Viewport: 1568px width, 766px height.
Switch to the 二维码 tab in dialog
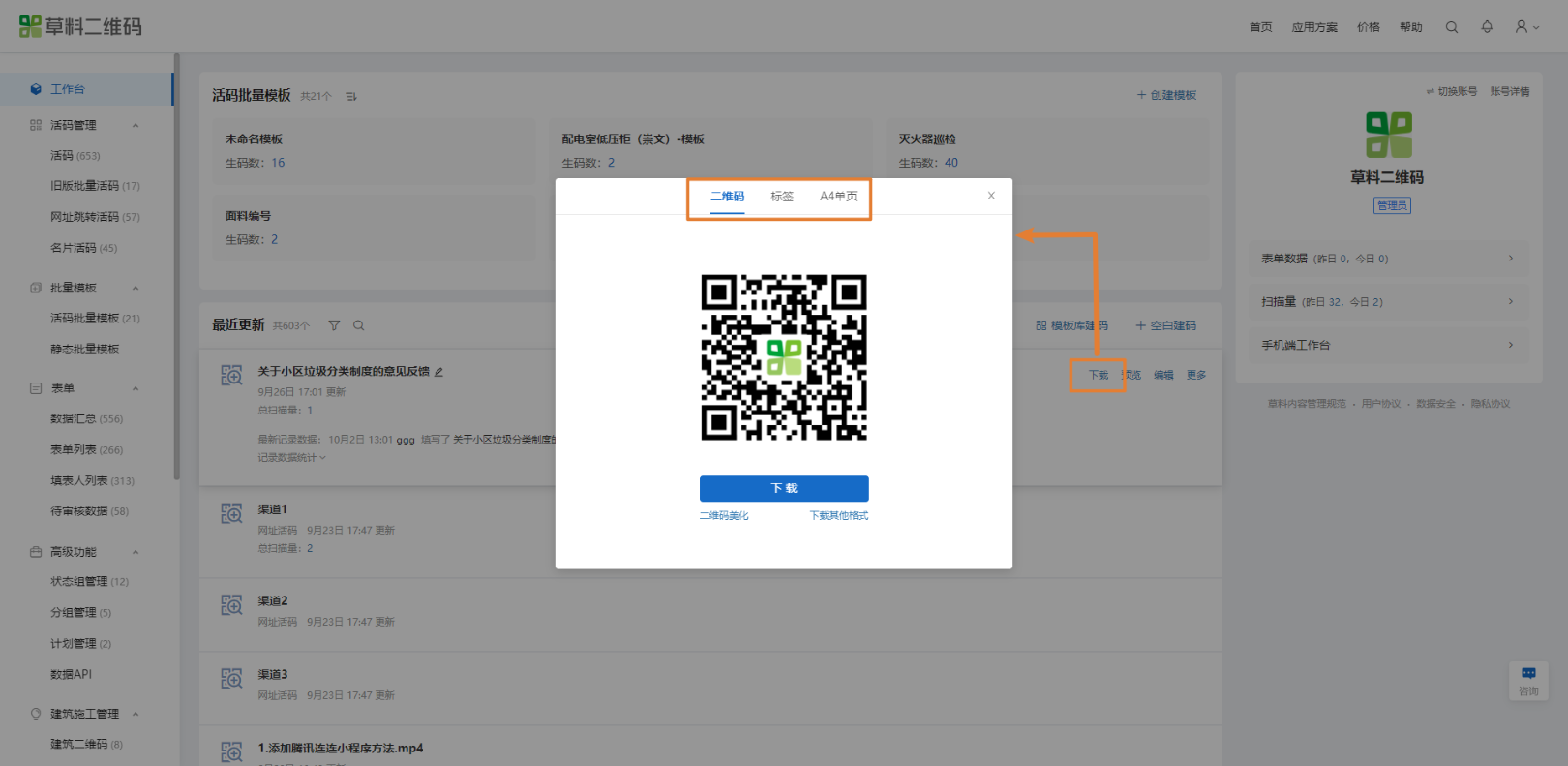point(728,197)
